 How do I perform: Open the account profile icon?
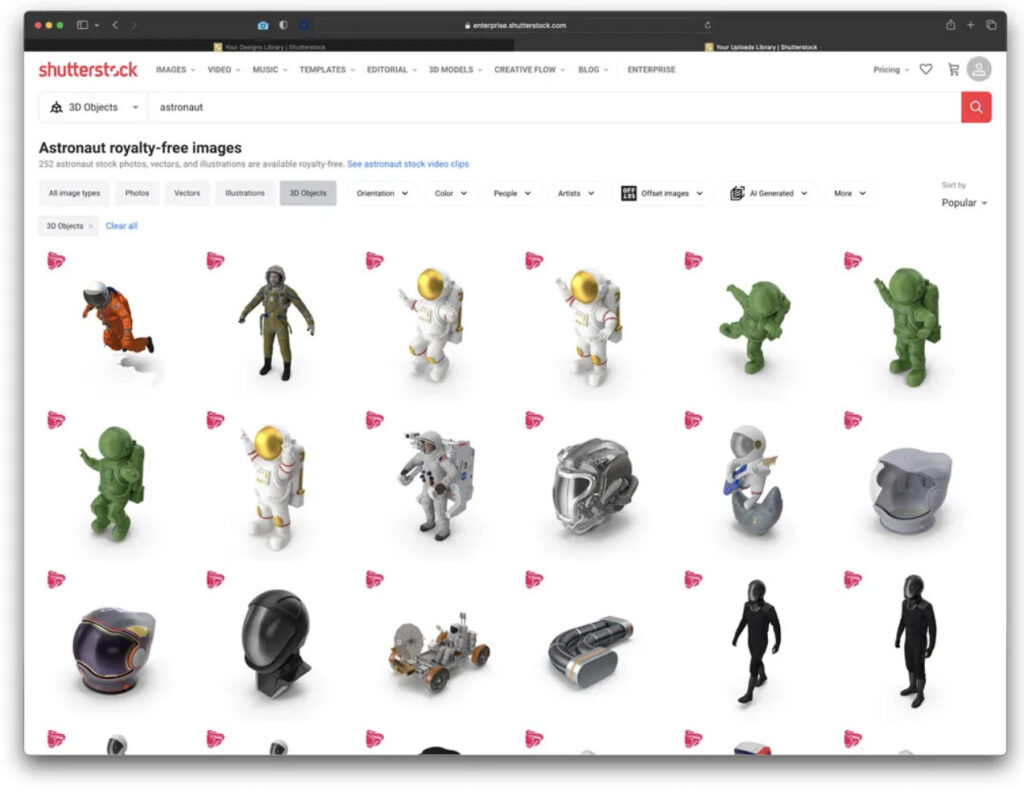point(978,69)
